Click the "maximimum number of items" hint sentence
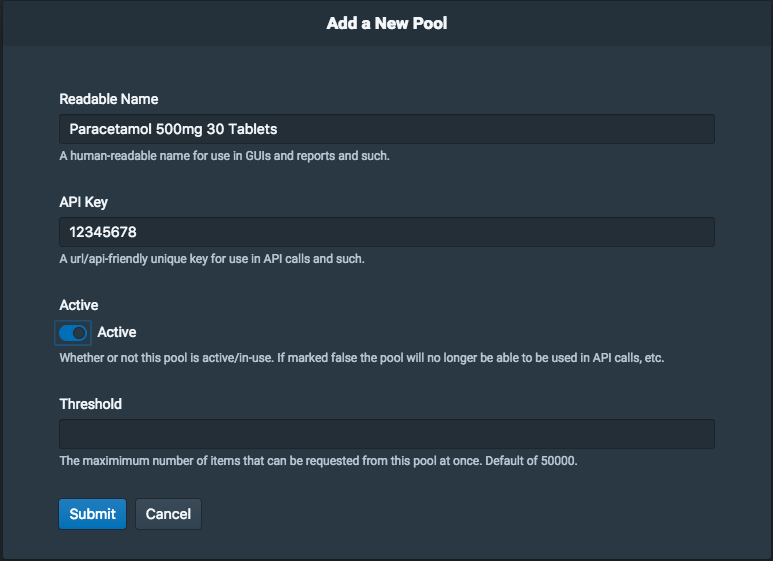 [271, 461]
